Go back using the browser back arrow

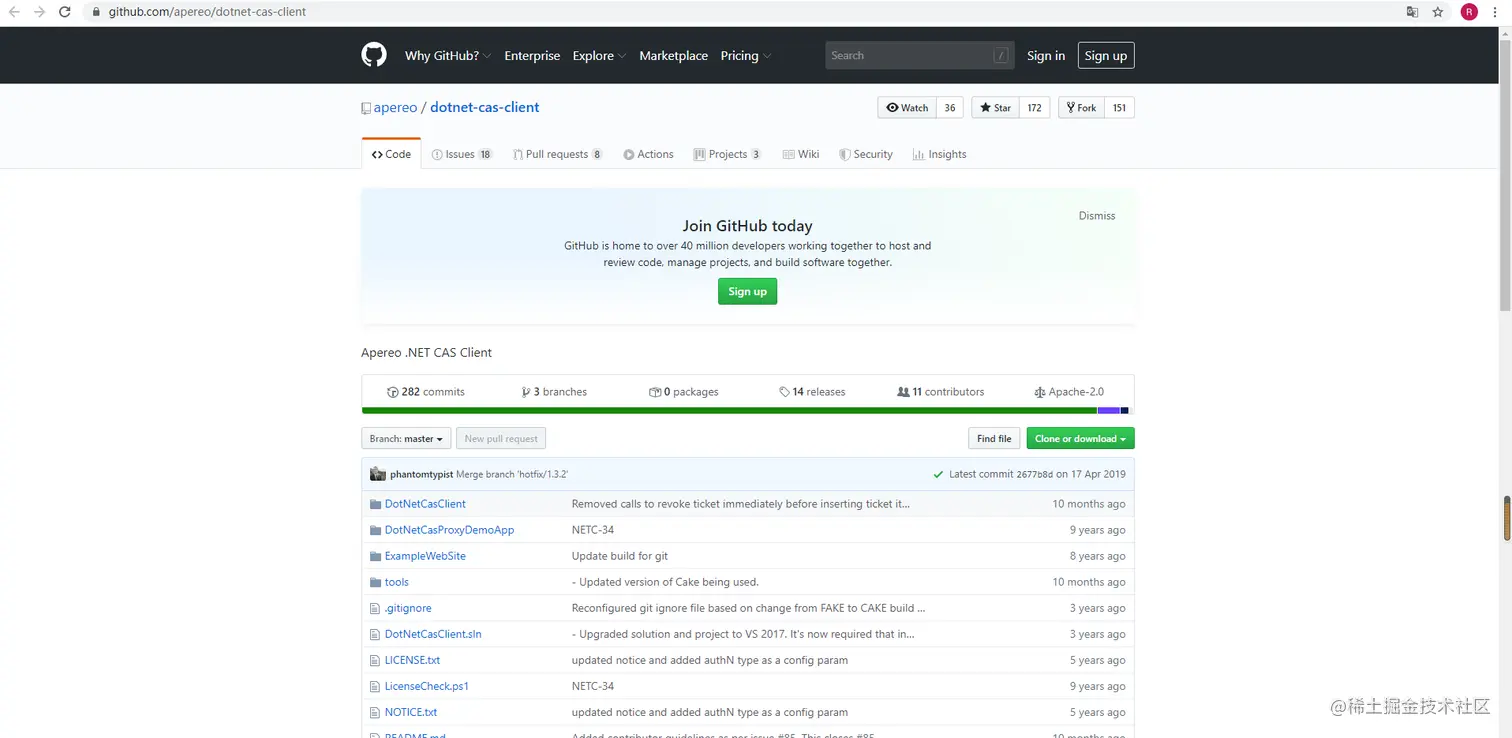[x=14, y=12]
